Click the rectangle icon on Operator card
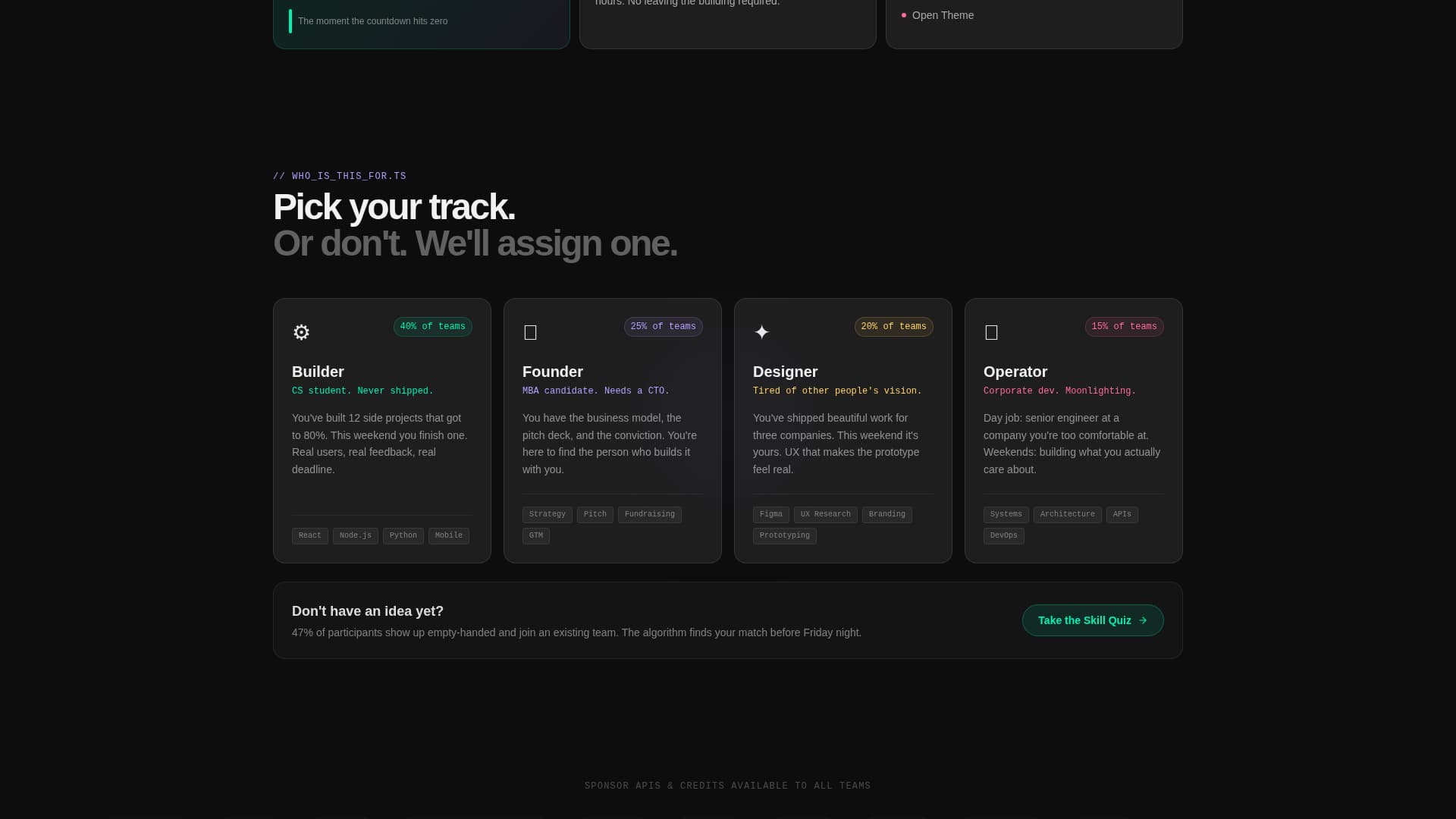 991,333
